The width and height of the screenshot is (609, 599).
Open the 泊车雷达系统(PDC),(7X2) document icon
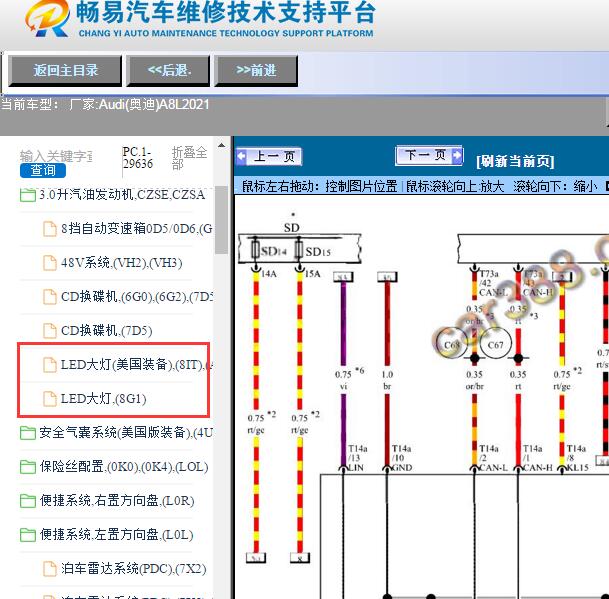click(50, 569)
